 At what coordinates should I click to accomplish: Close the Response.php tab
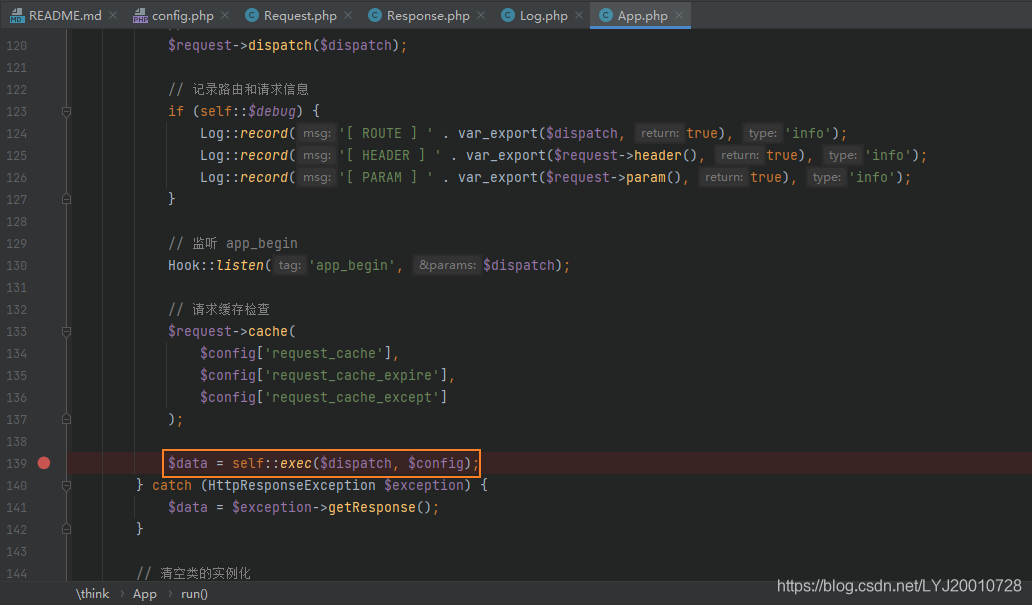click(x=481, y=15)
